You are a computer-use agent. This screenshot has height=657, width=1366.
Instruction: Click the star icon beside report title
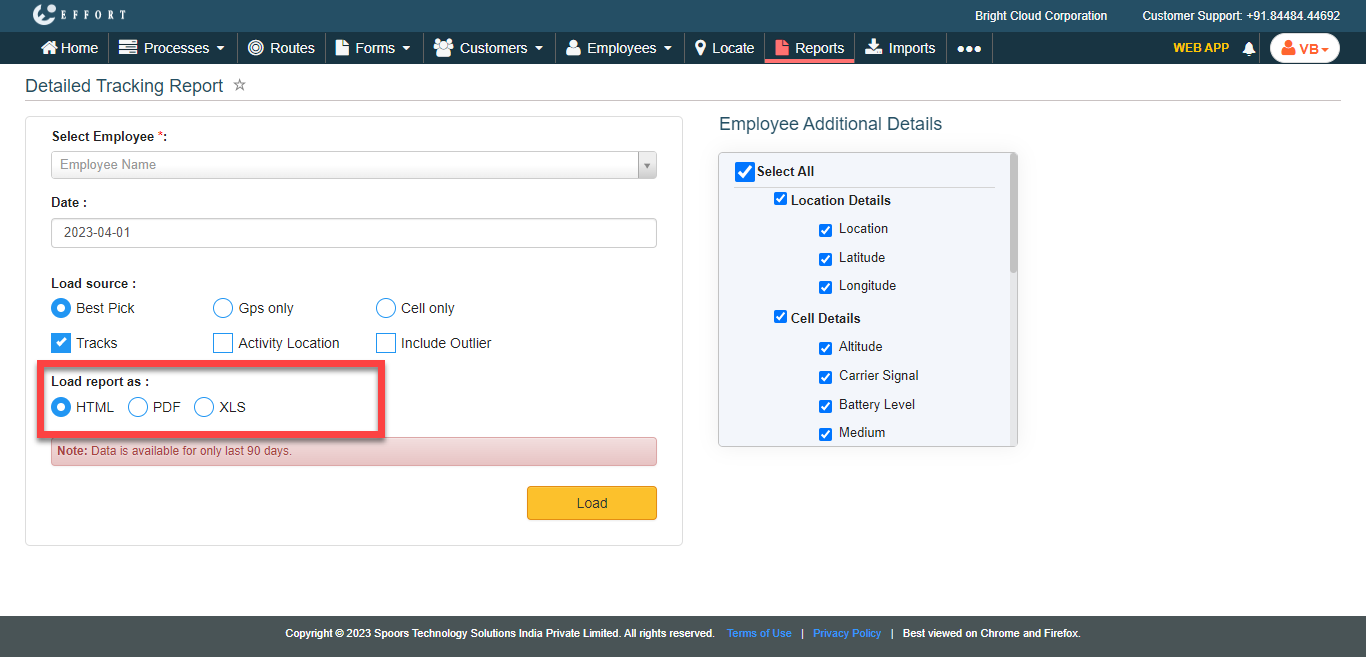(239, 86)
